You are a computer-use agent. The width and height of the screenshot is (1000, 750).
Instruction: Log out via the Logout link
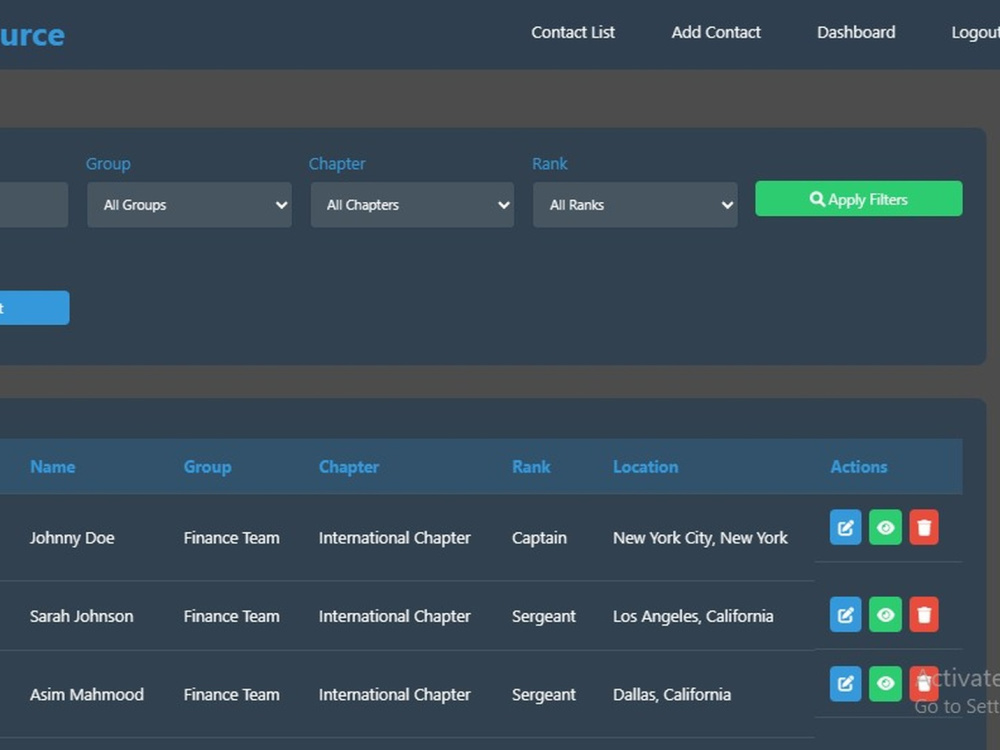[x=975, y=33]
